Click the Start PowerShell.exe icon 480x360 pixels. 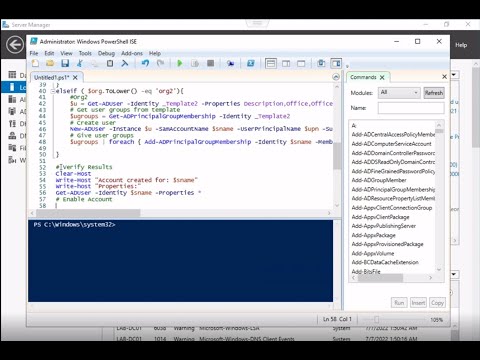tap(251, 63)
